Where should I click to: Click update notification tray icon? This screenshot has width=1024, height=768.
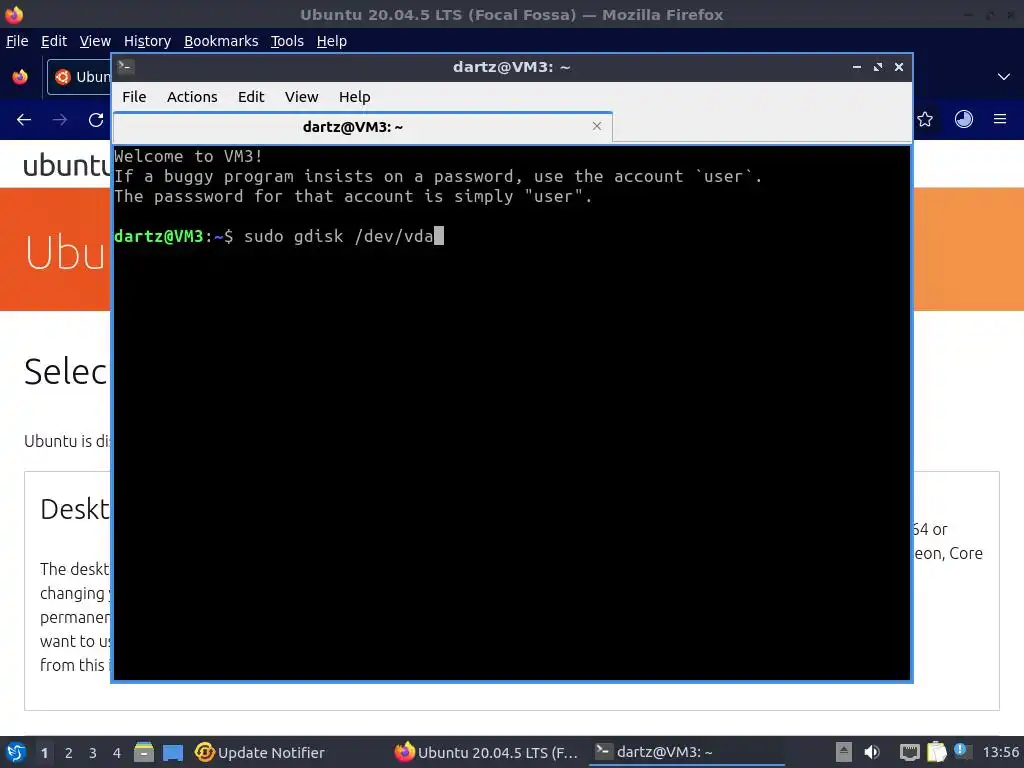(x=961, y=750)
